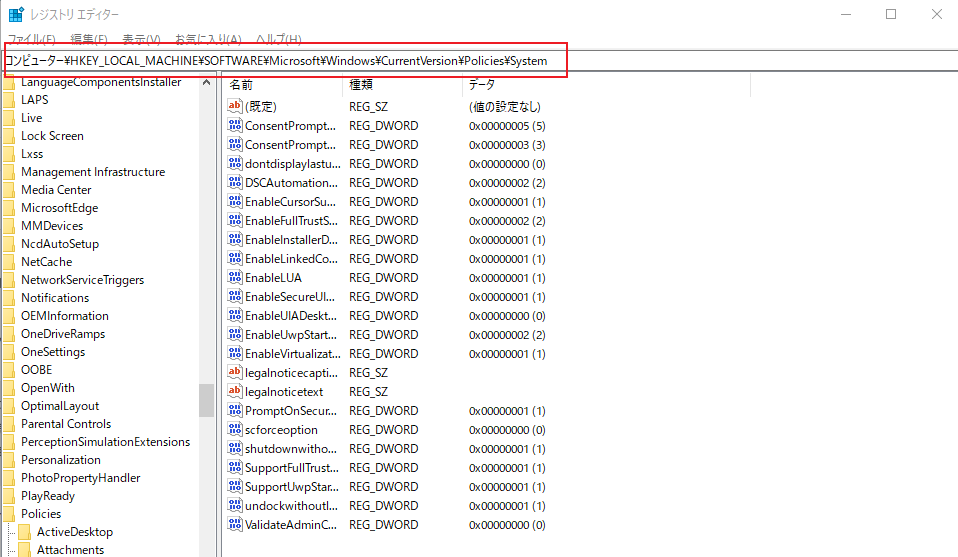Click the DWORD icon next to EnableUIADeskt... entry
This screenshot has height=557, width=958.
click(235, 315)
